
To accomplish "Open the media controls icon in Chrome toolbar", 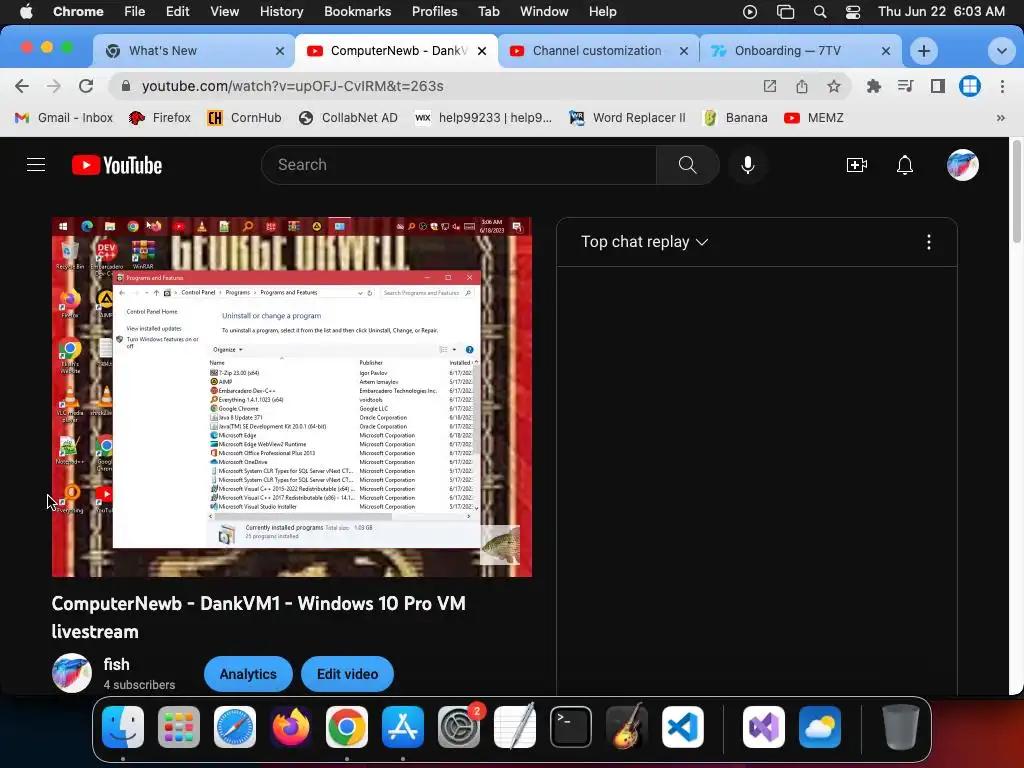I will (906, 86).
